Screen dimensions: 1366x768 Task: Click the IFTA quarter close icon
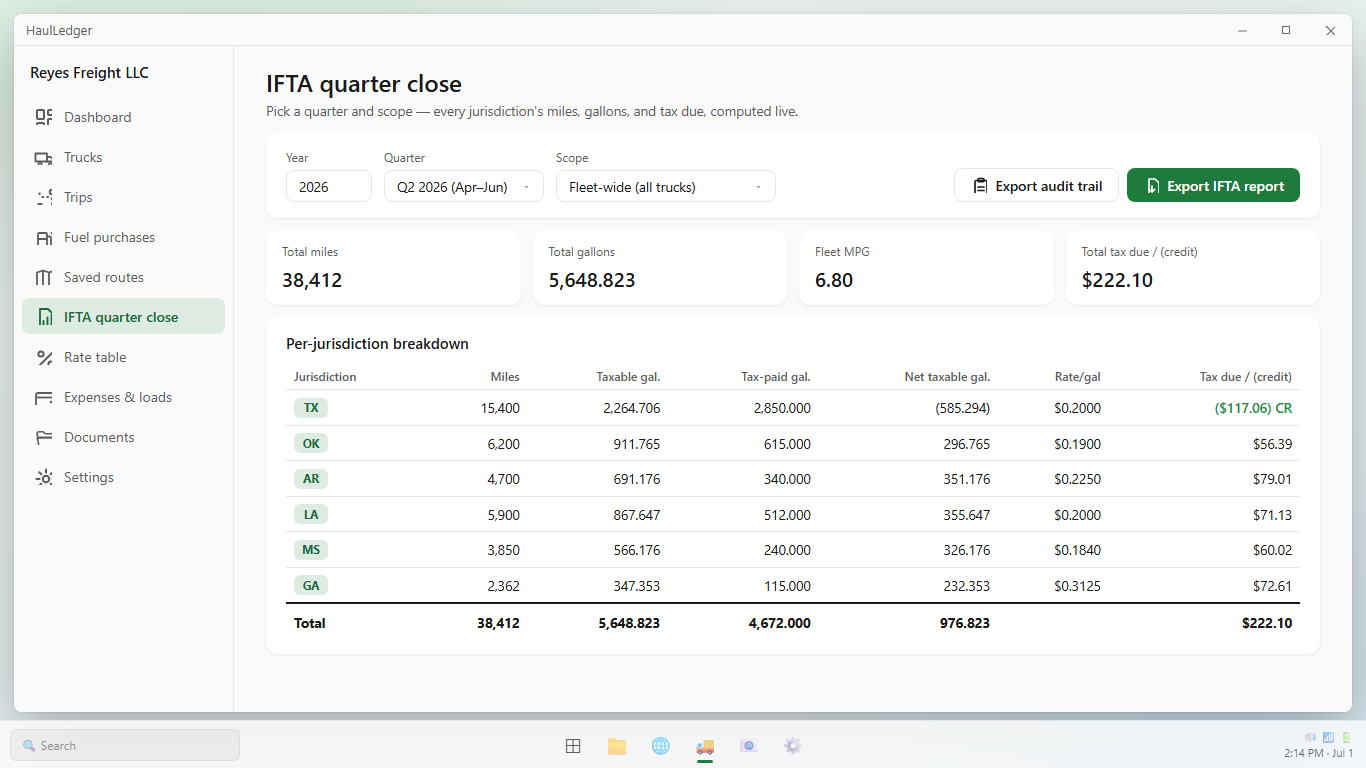click(x=44, y=317)
